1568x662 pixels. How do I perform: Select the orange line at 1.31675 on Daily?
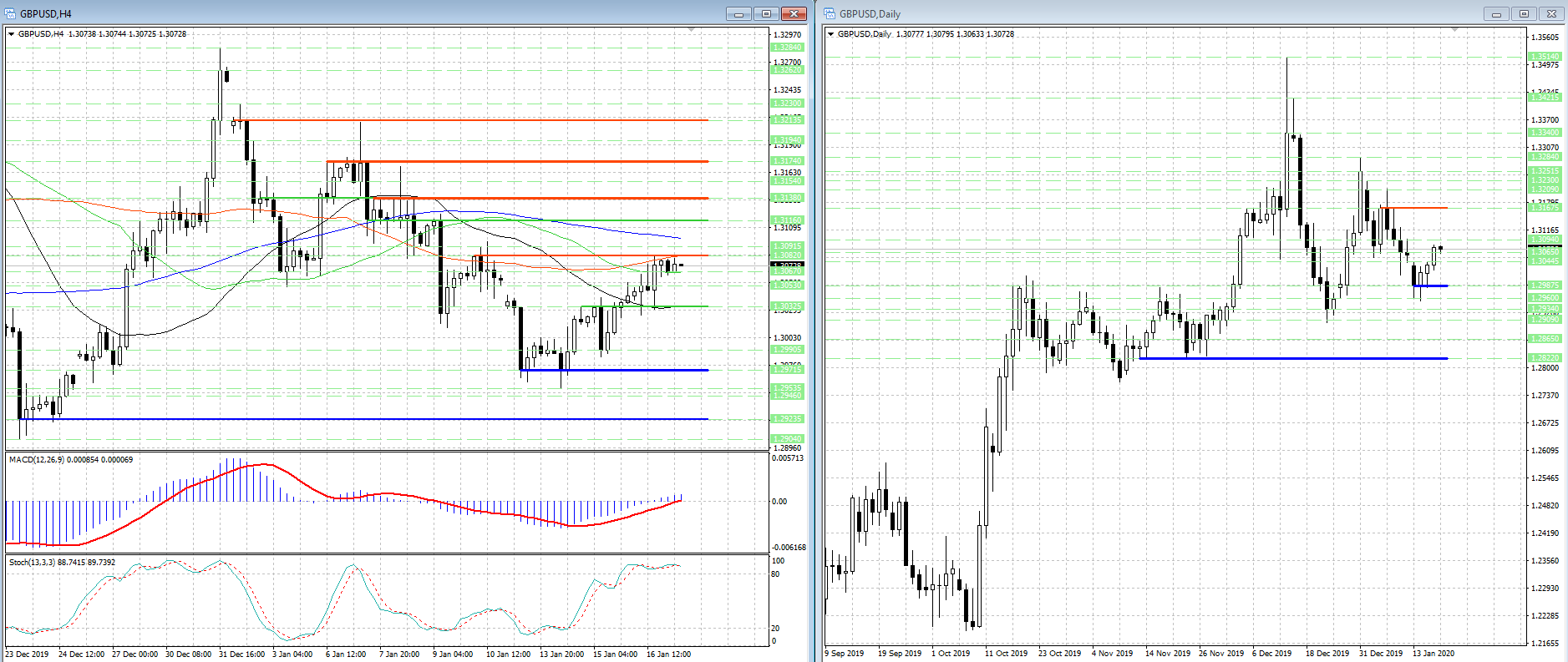point(1414,207)
